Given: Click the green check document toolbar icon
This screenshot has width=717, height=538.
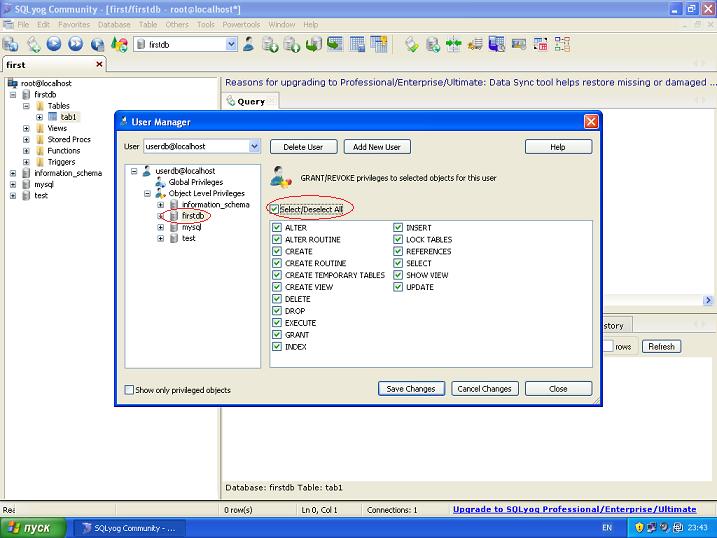Looking at the screenshot, I should (412, 44).
